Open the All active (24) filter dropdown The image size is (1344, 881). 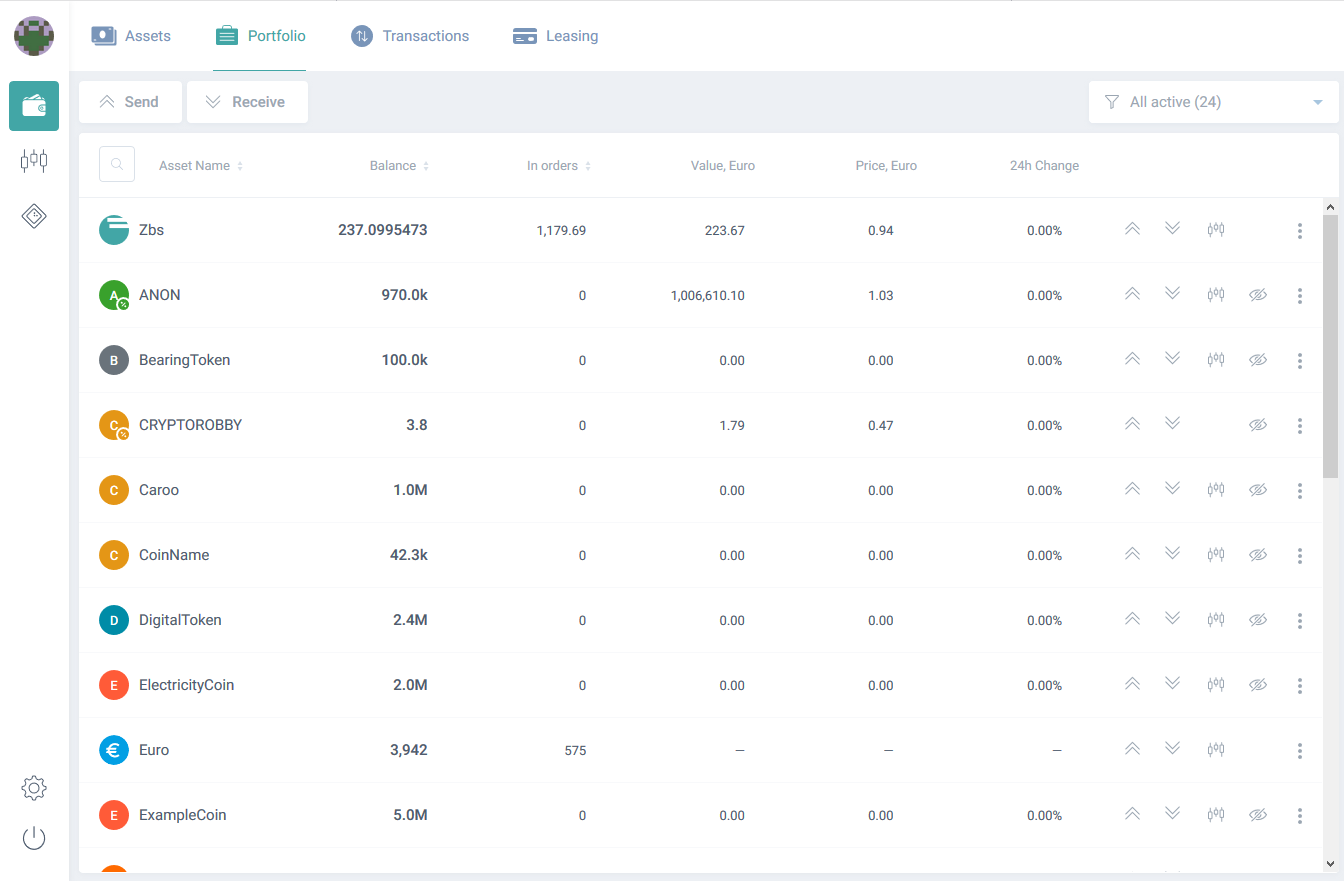pyautogui.click(x=1213, y=102)
